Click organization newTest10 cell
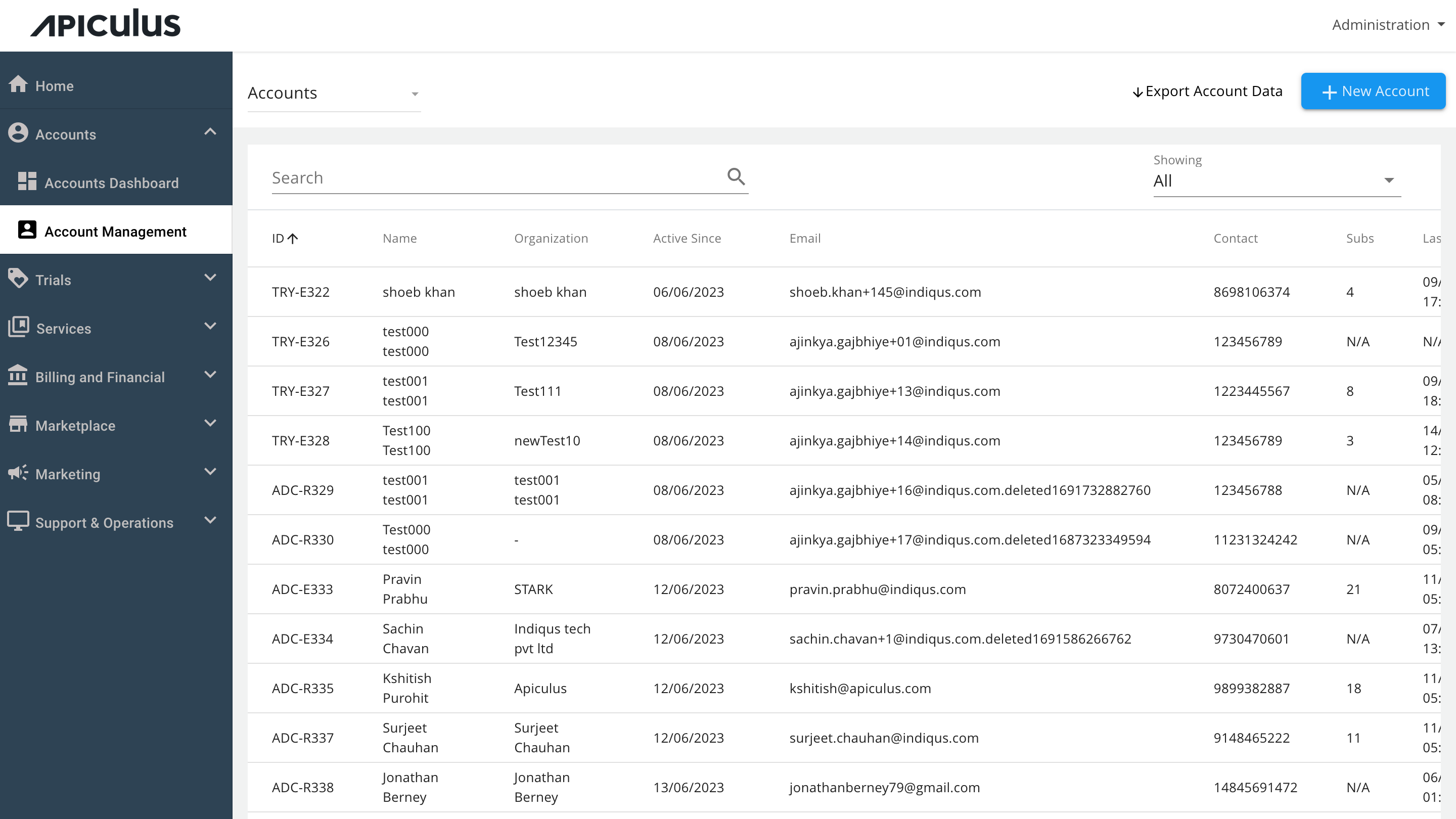Screen dimensions: 1456x819 (x=547, y=441)
